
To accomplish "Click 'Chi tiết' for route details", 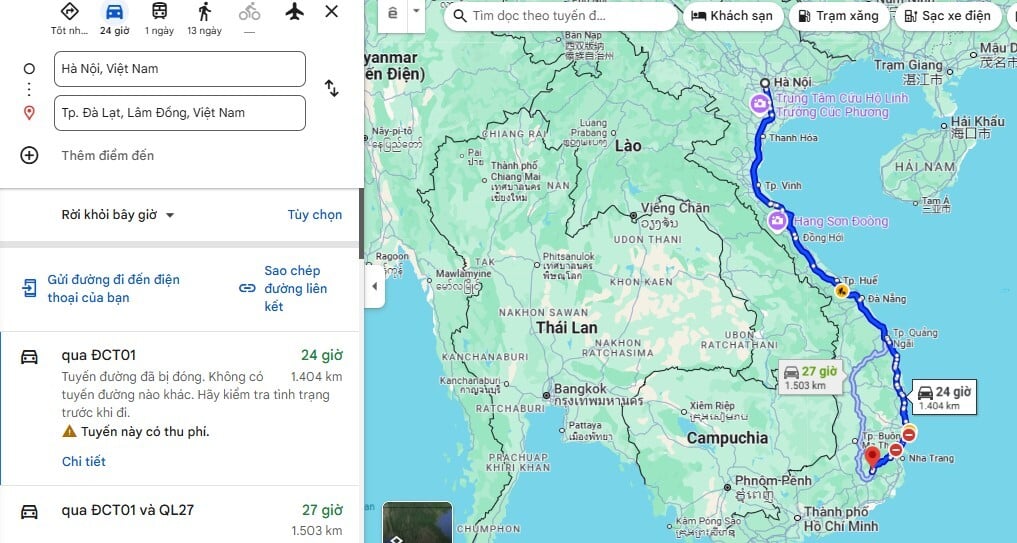I will (84, 461).
